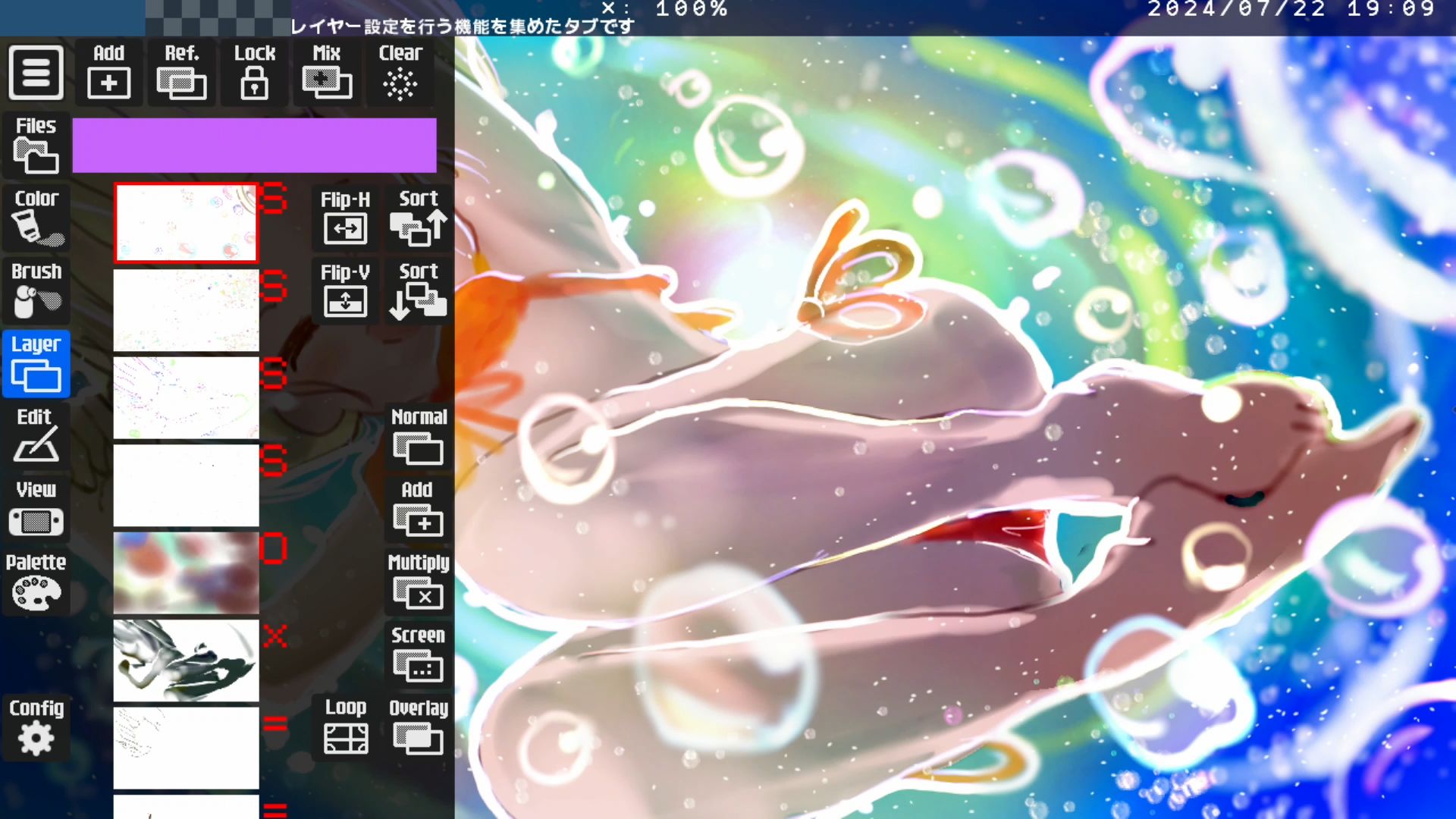The height and width of the screenshot is (819, 1456).
Task: Set blend mode to Overlay
Action: click(x=419, y=727)
